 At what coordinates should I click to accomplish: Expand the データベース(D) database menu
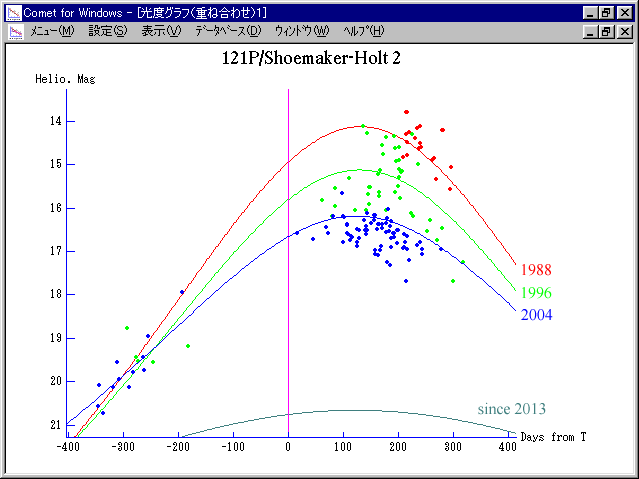pyautogui.click(x=227, y=31)
